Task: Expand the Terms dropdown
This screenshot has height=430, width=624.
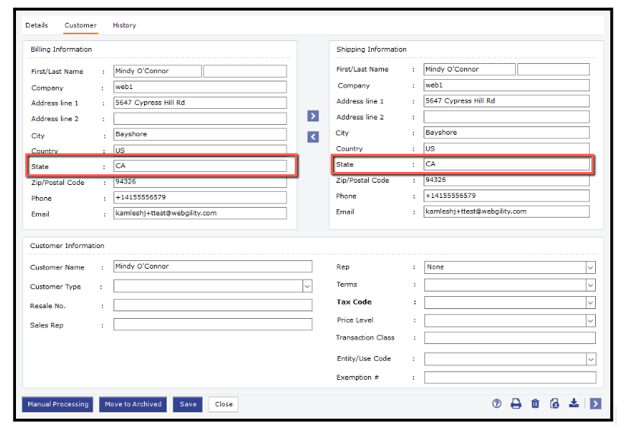Action: (x=590, y=286)
